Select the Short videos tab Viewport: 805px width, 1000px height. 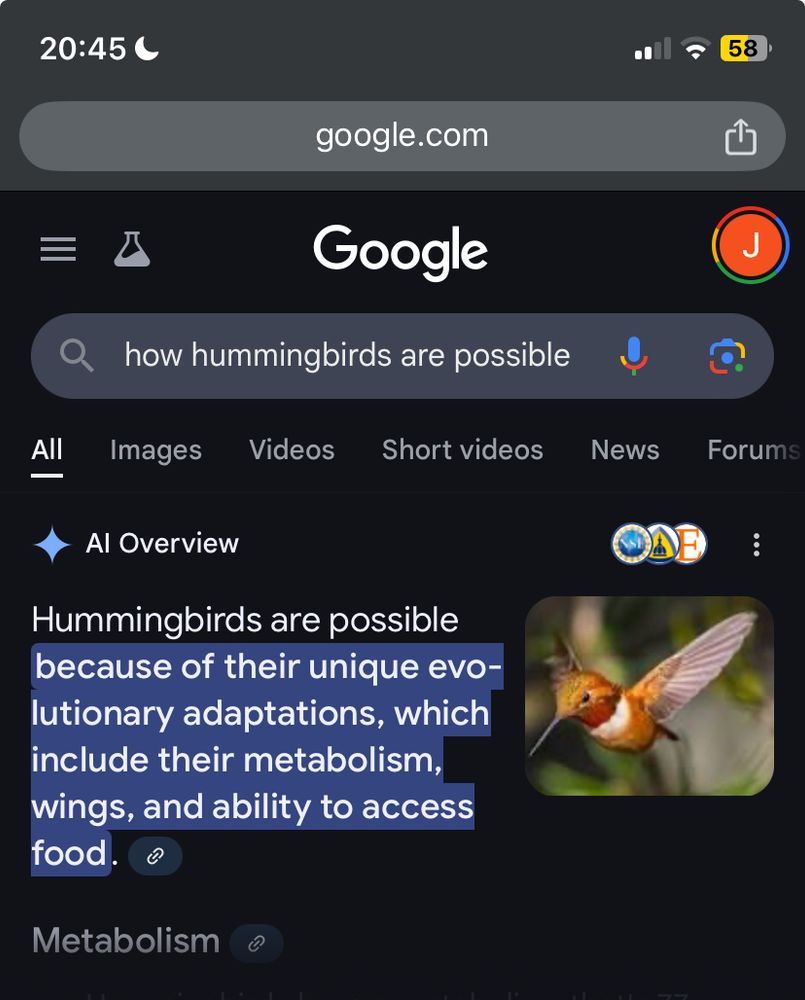tap(462, 450)
